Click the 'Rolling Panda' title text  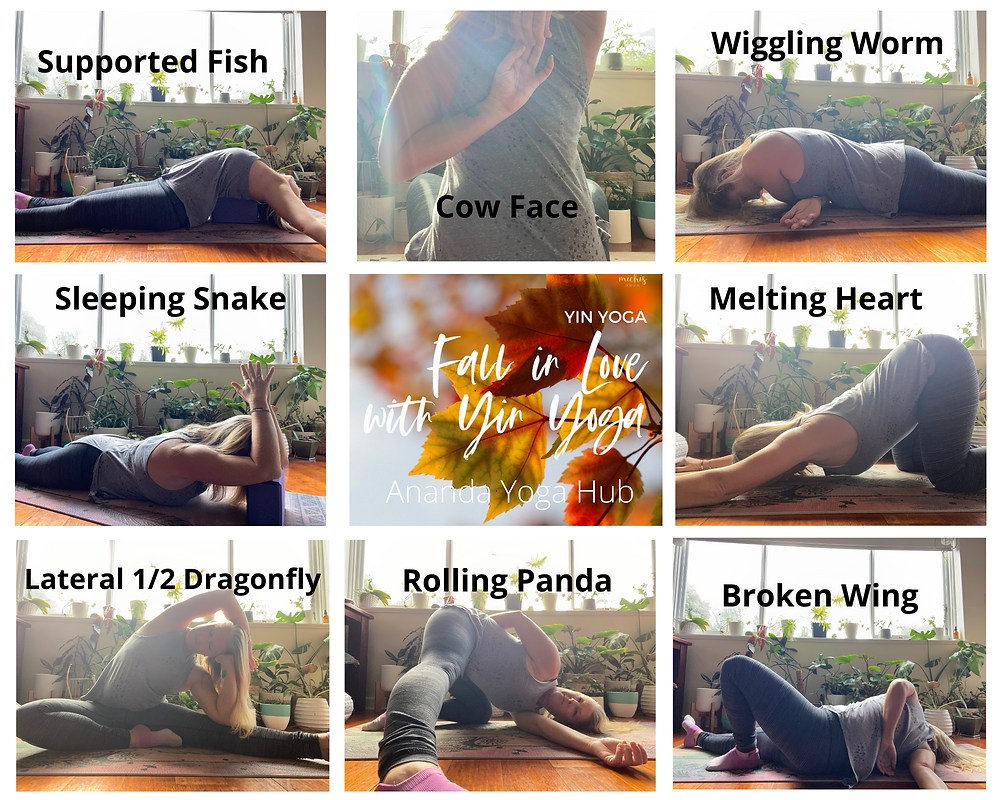click(x=507, y=582)
